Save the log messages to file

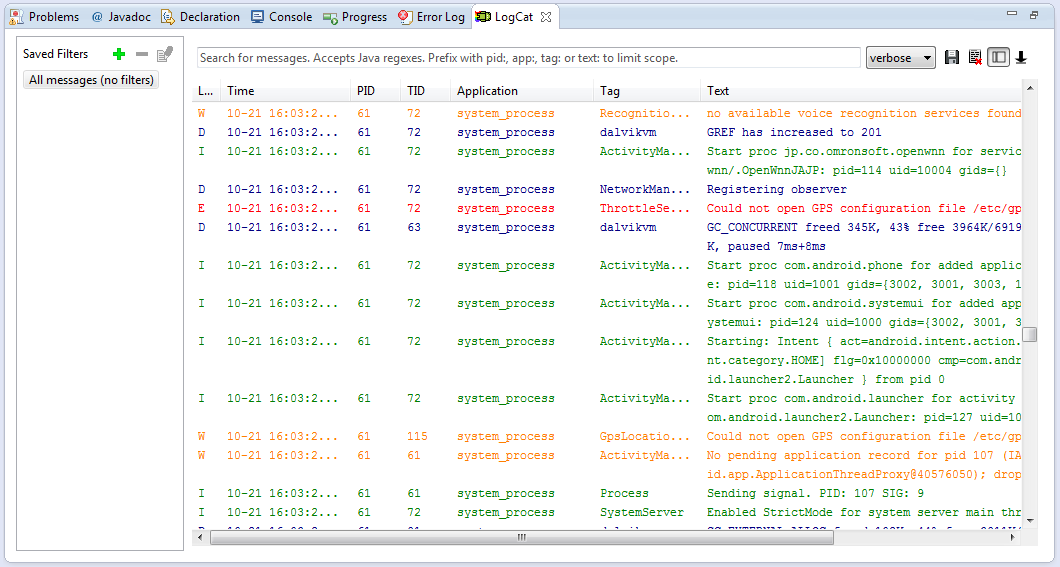tap(952, 58)
